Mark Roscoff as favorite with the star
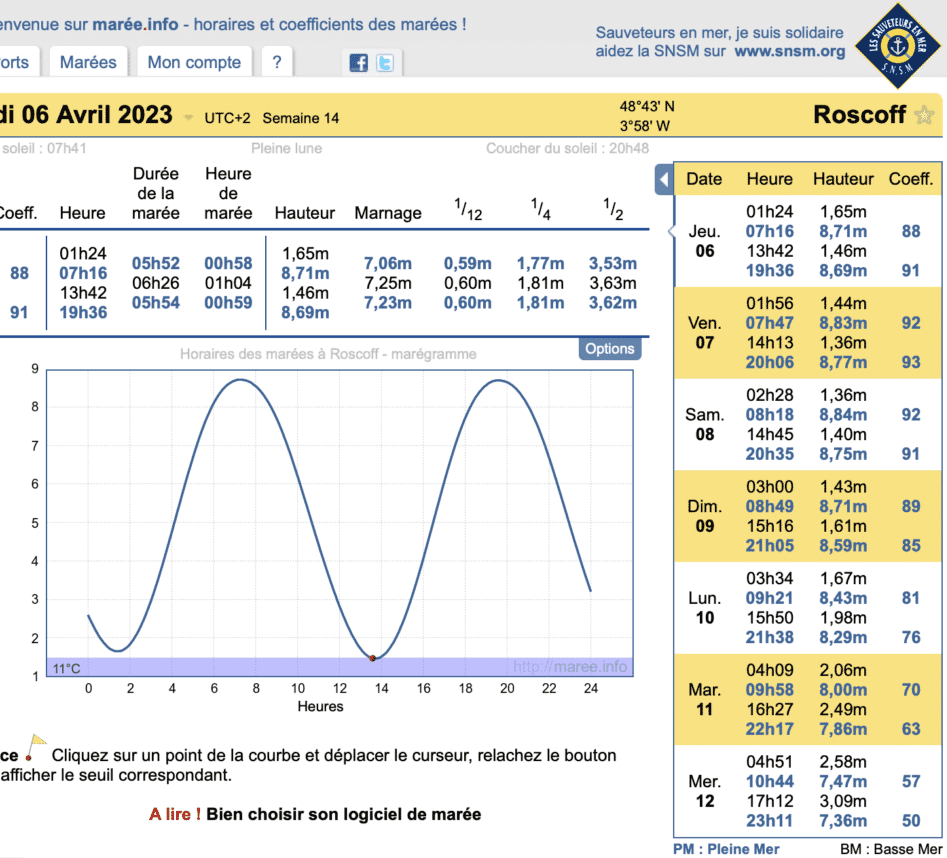 [x=925, y=116]
